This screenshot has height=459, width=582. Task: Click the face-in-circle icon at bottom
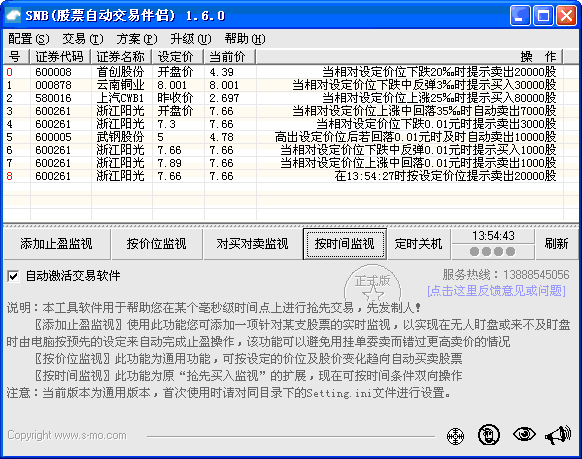[x=488, y=435]
